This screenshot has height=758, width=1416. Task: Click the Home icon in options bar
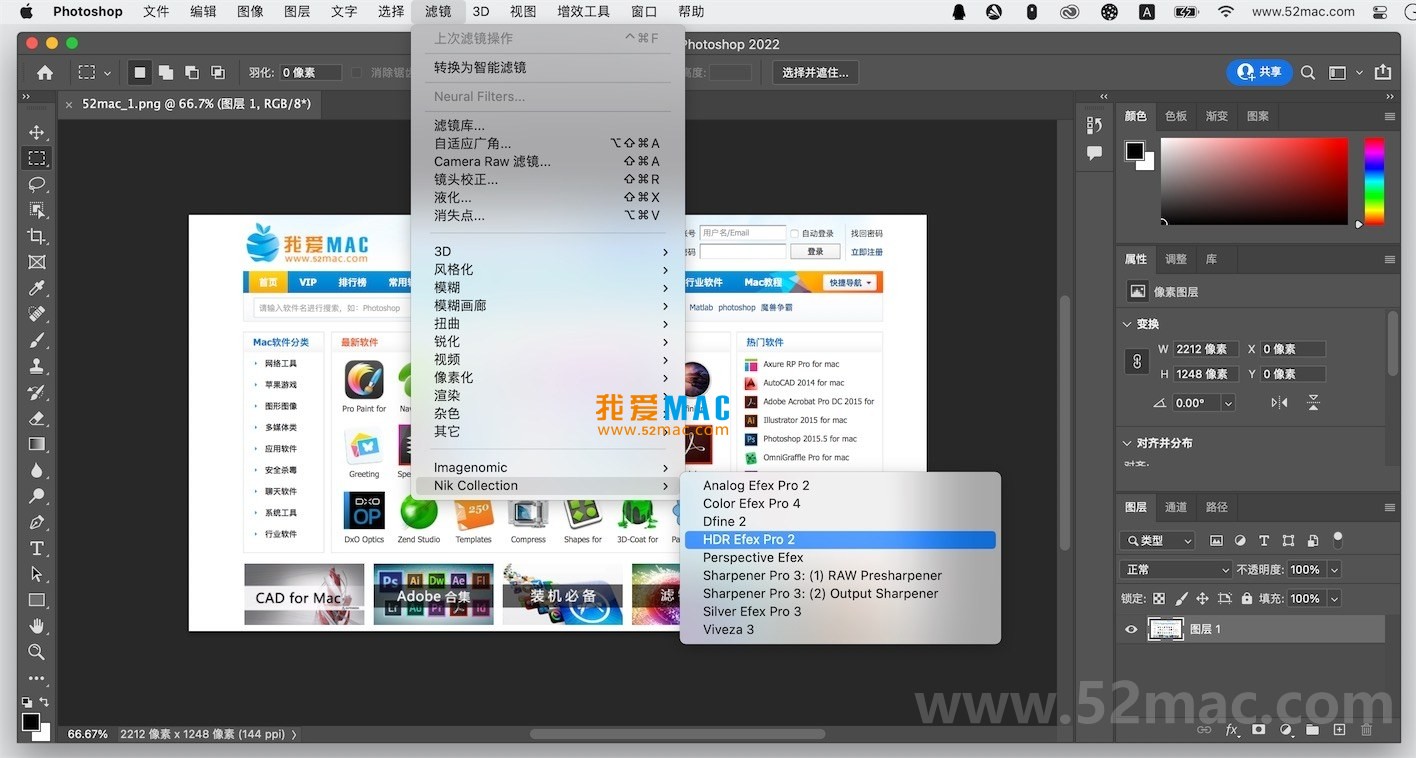pos(45,72)
